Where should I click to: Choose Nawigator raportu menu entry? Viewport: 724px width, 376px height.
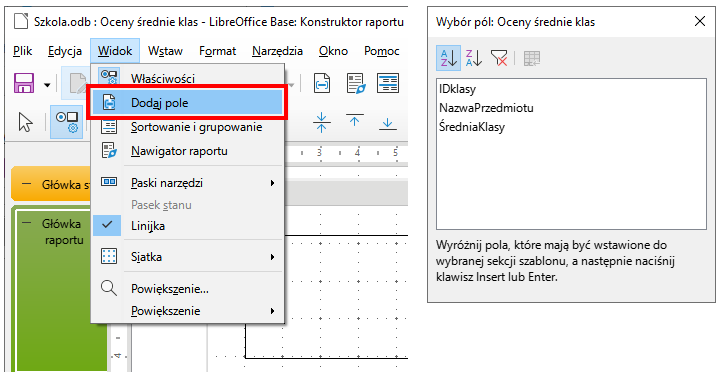tap(187, 151)
